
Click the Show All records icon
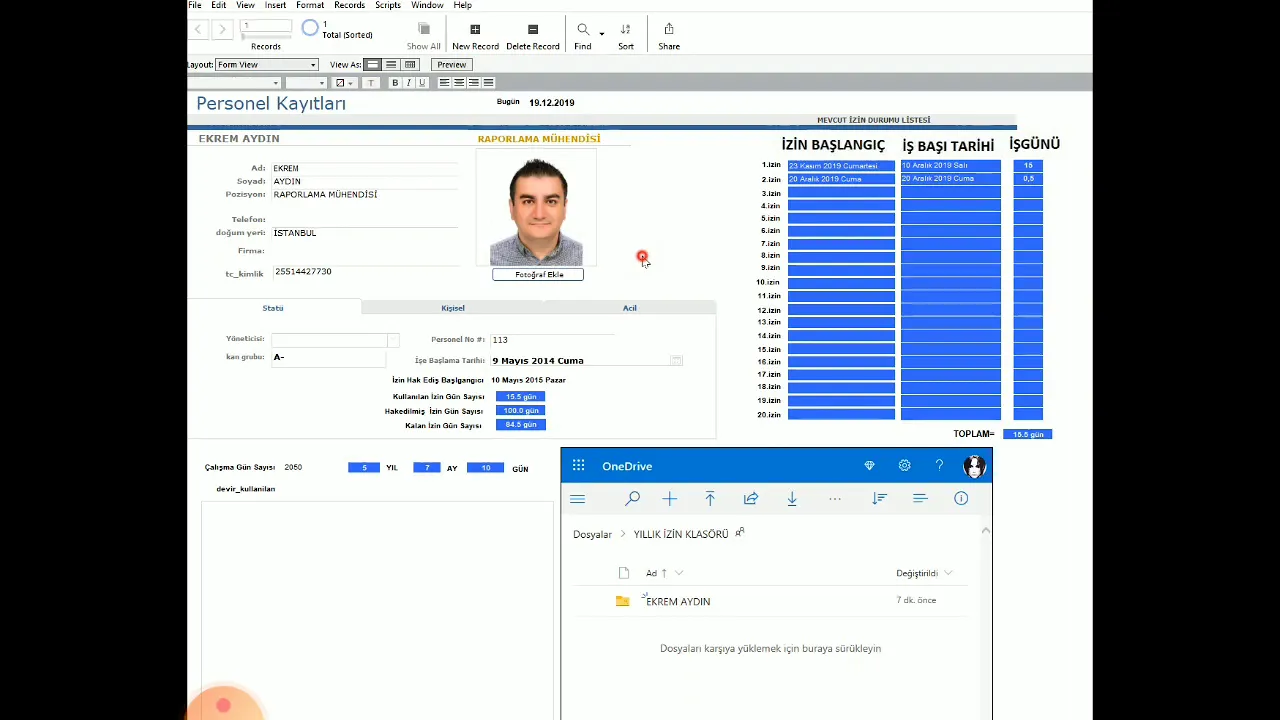(x=424, y=29)
